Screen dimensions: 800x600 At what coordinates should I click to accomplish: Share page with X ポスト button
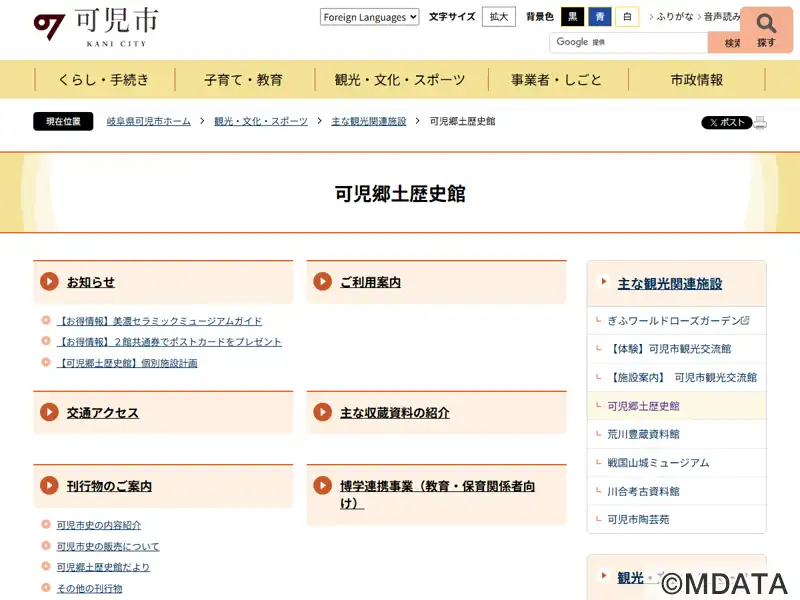tap(726, 123)
